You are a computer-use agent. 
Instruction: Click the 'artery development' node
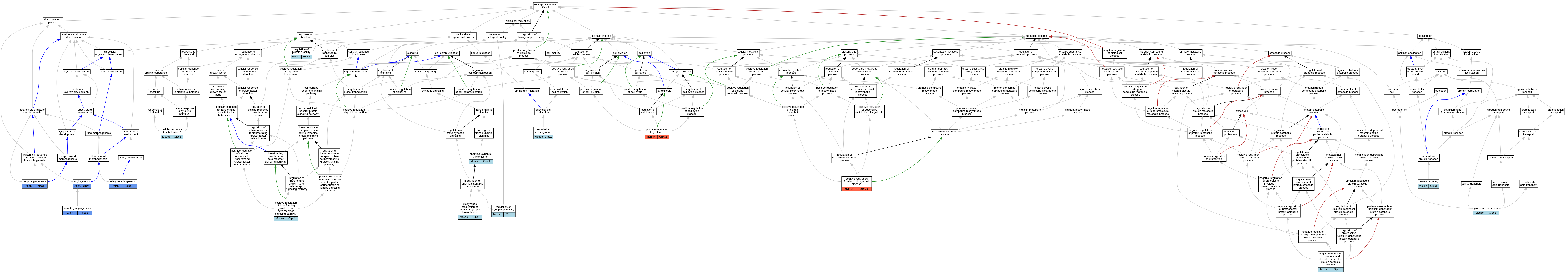pyautogui.click(x=131, y=158)
